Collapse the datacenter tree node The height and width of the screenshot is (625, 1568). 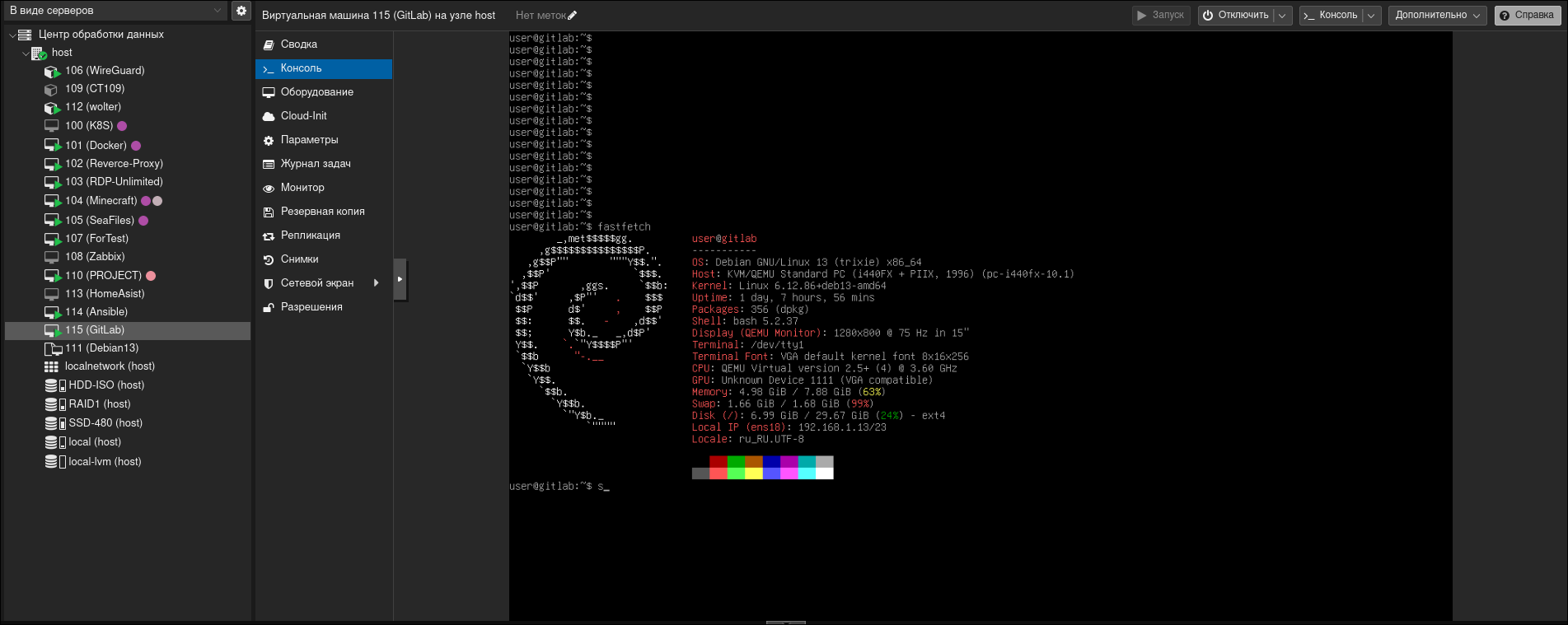click(12, 35)
